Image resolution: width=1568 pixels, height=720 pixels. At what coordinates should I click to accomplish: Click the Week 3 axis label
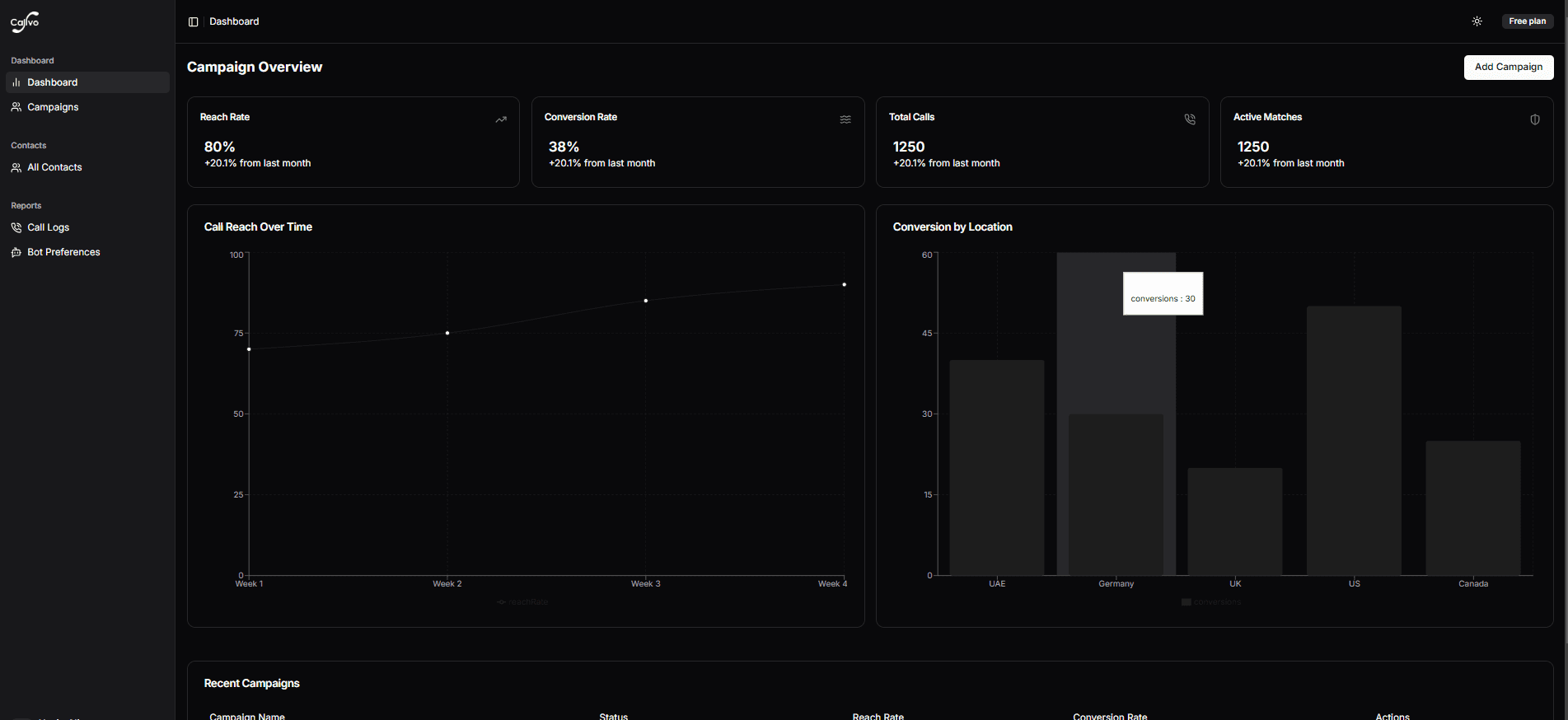pyautogui.click(x=646, y=584)
